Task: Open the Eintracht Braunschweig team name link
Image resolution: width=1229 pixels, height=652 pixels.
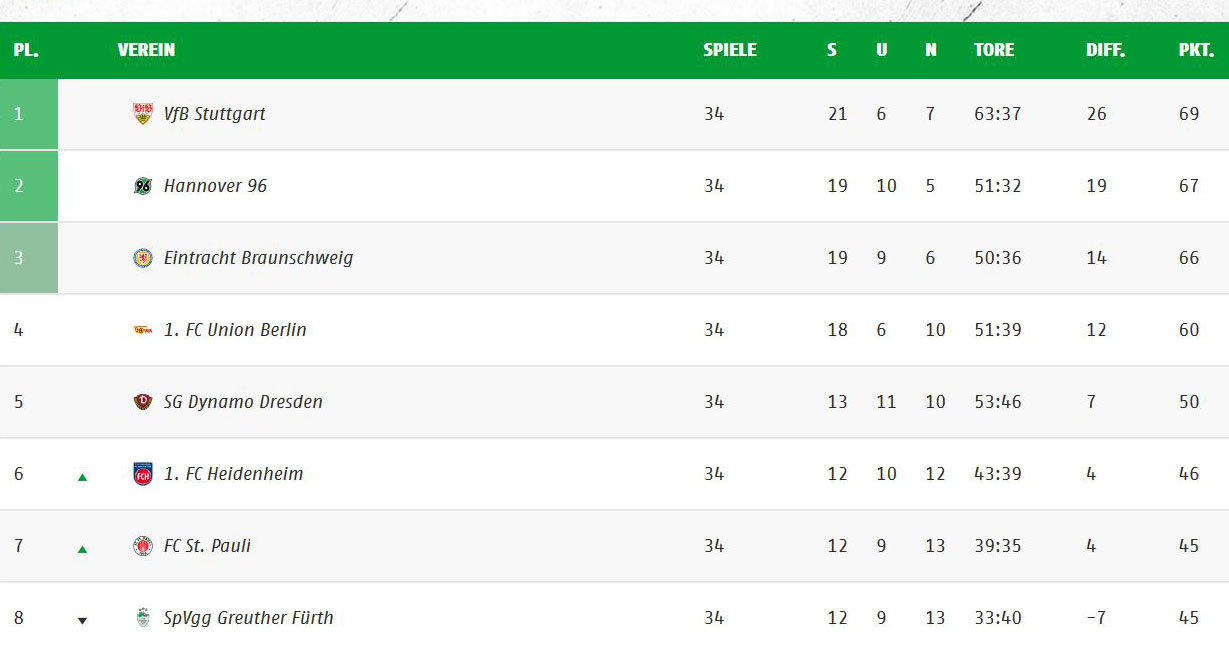Action: pyautogui.click(x=258, y=258)
